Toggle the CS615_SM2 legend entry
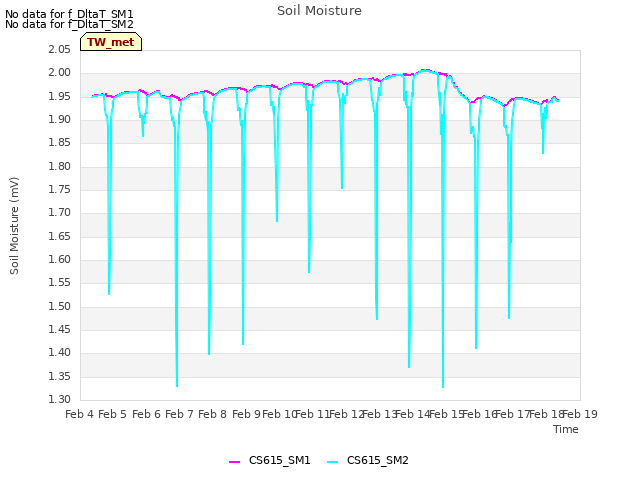640x480 pixels. 368,460
